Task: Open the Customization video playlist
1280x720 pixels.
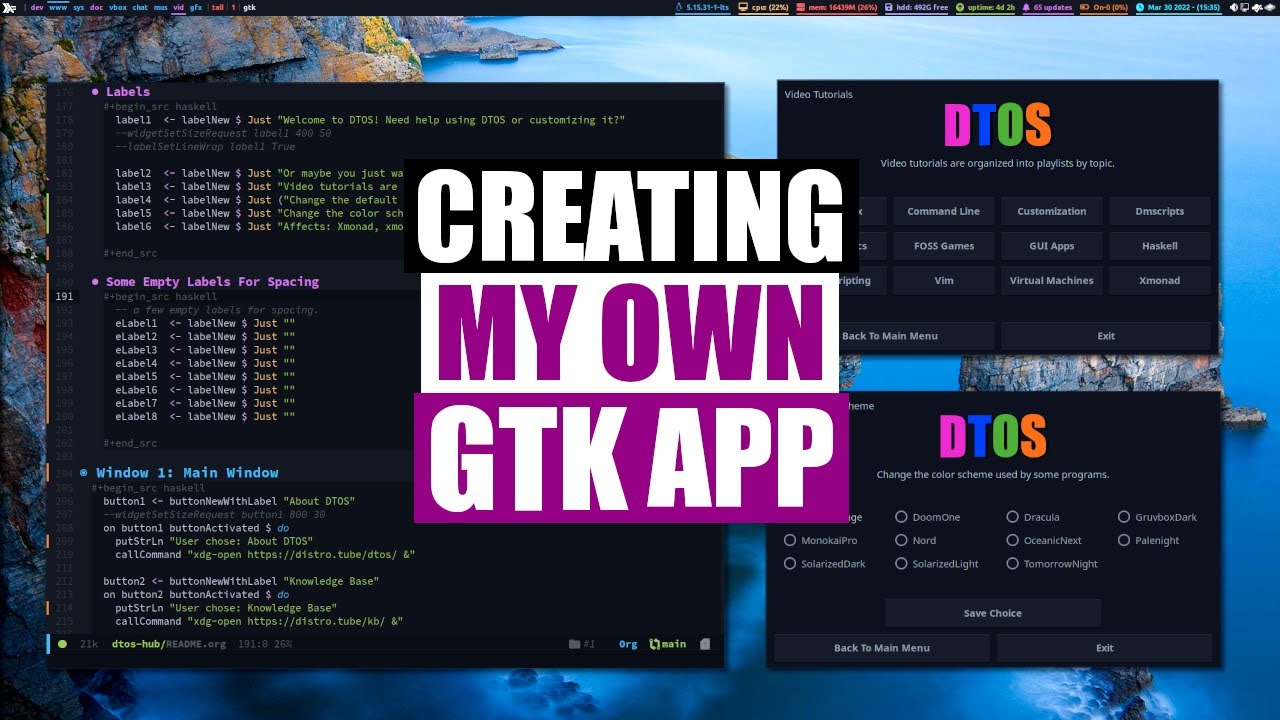Action: coord(1052,211)
